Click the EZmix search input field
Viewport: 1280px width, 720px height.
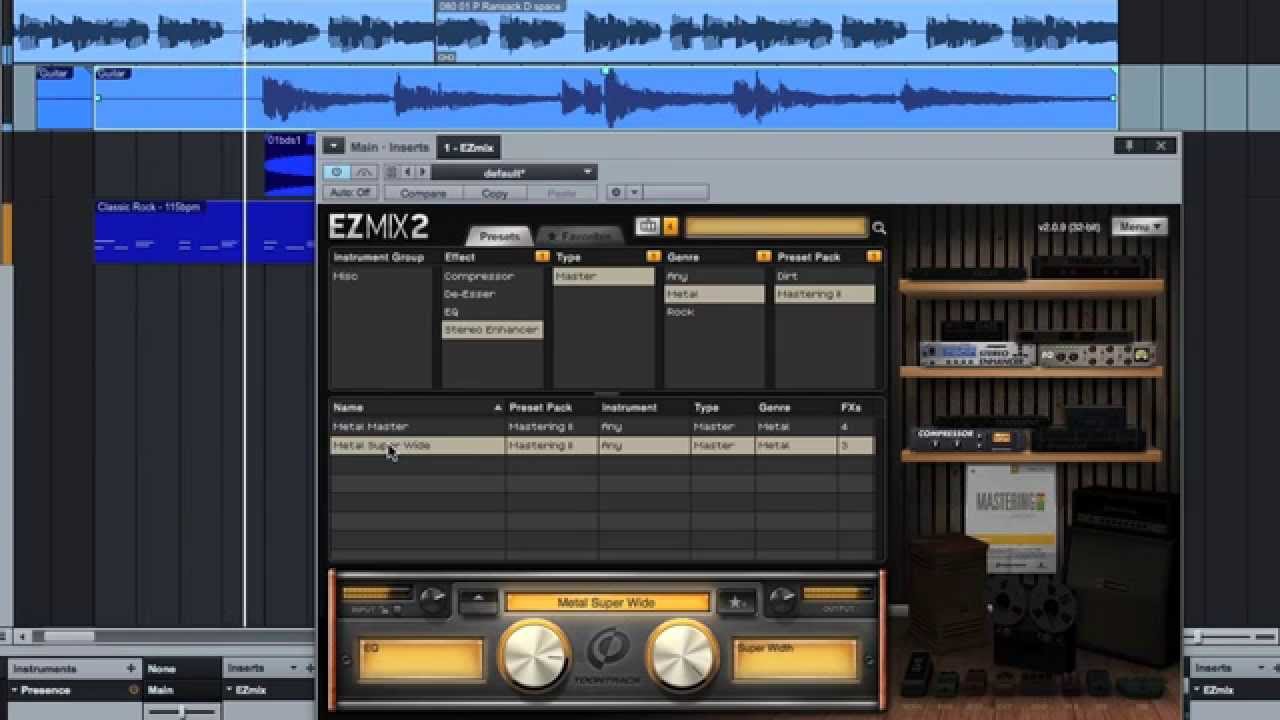[x=776, y=227]
